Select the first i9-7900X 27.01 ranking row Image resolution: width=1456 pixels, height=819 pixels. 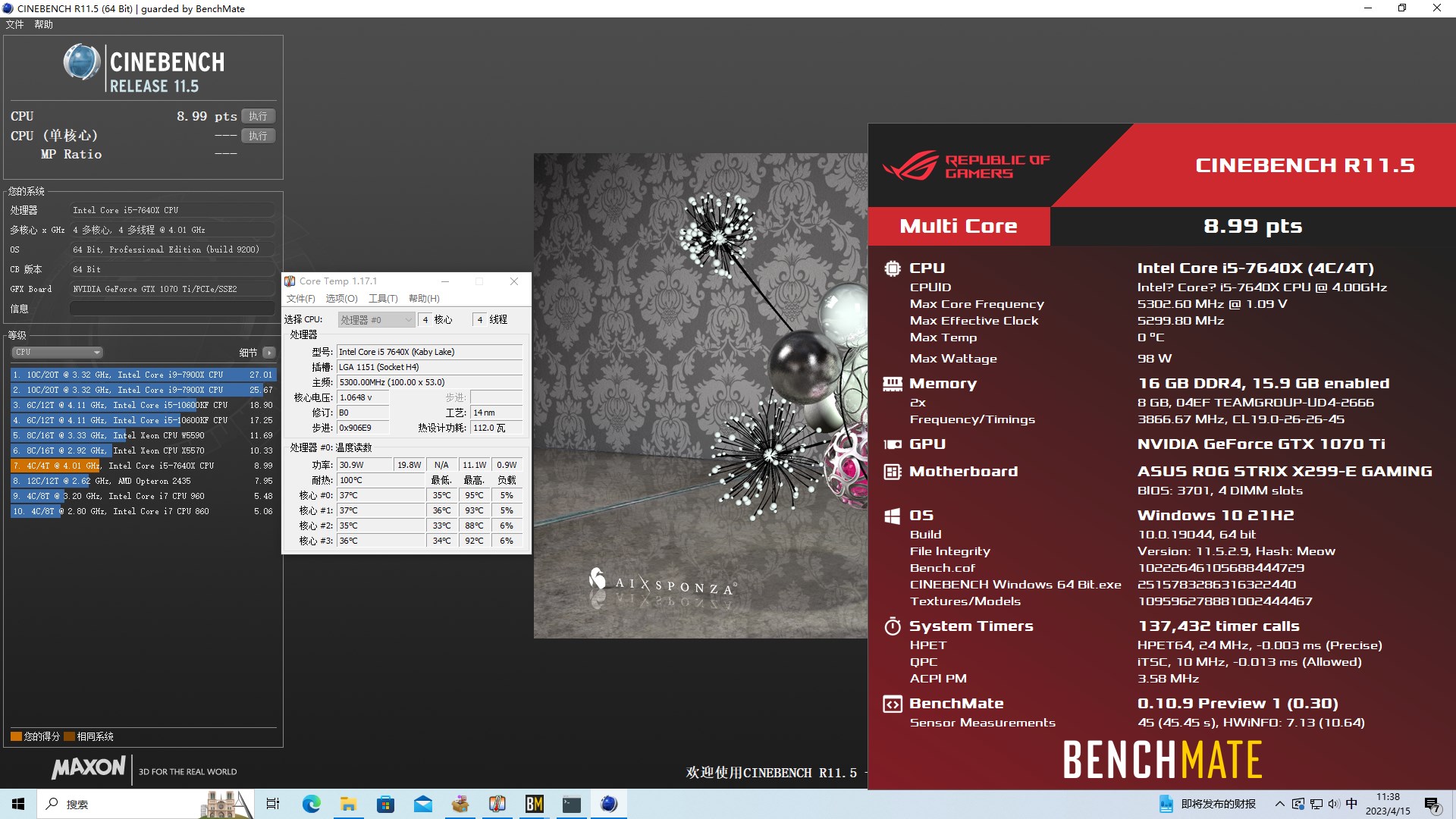[x=143, y=375]
